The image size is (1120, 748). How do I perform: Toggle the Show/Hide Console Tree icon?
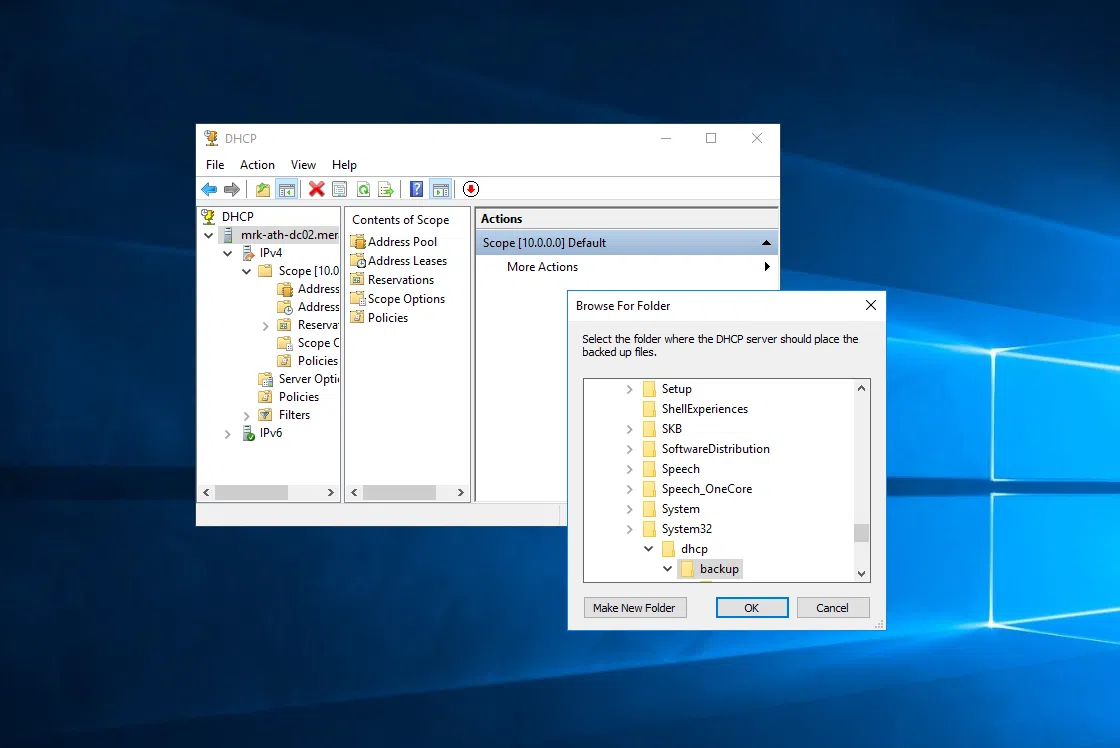(287, 189)
